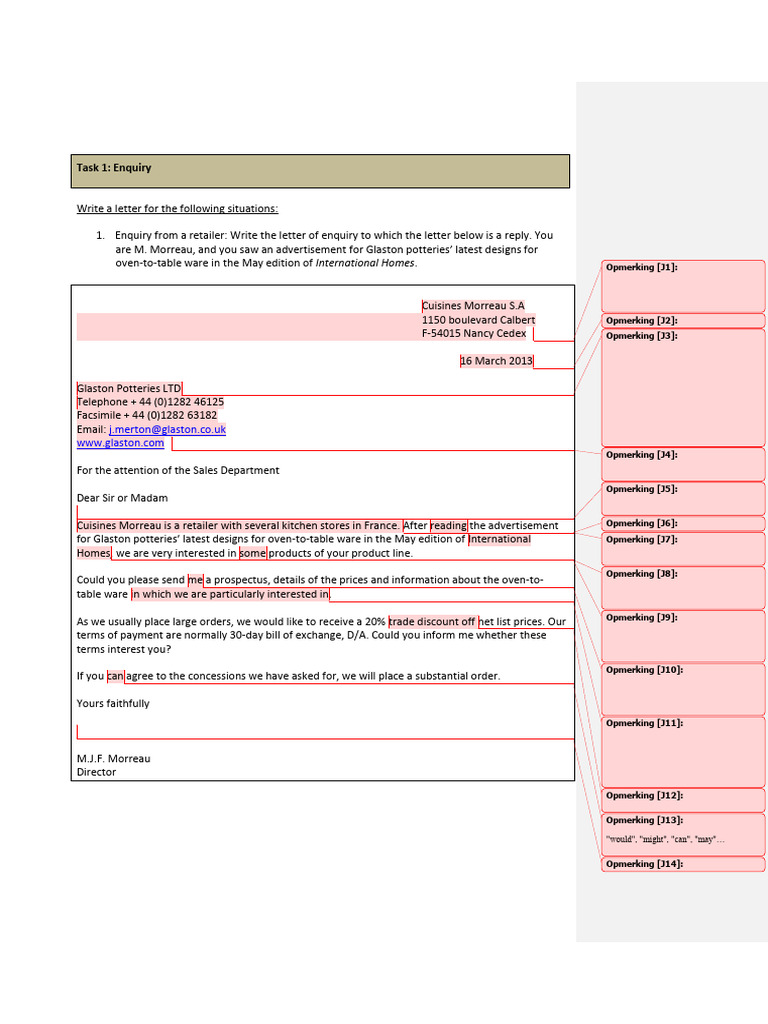The image size is (768, 1024).
Task: Select the Opmerking [J7] comment
Action: [682, 549]
